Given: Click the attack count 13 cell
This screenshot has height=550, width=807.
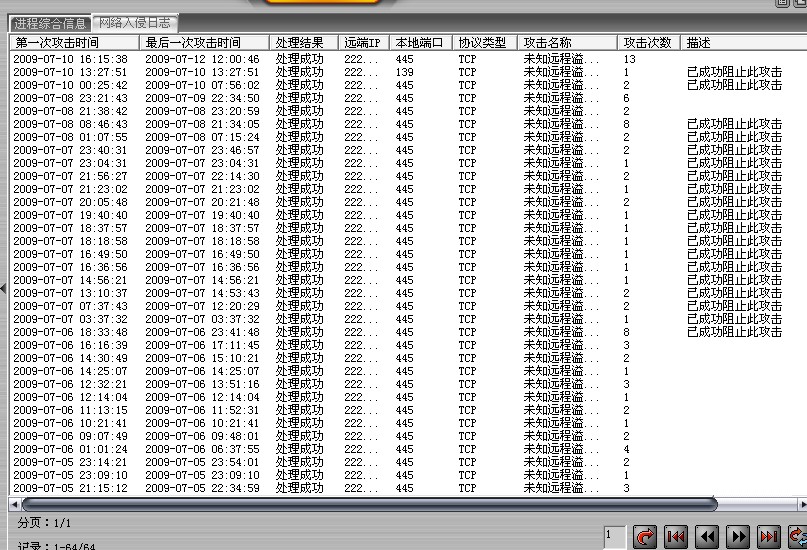Looking at the screenshot, I should pyautogui.click(x=629, y=59).
